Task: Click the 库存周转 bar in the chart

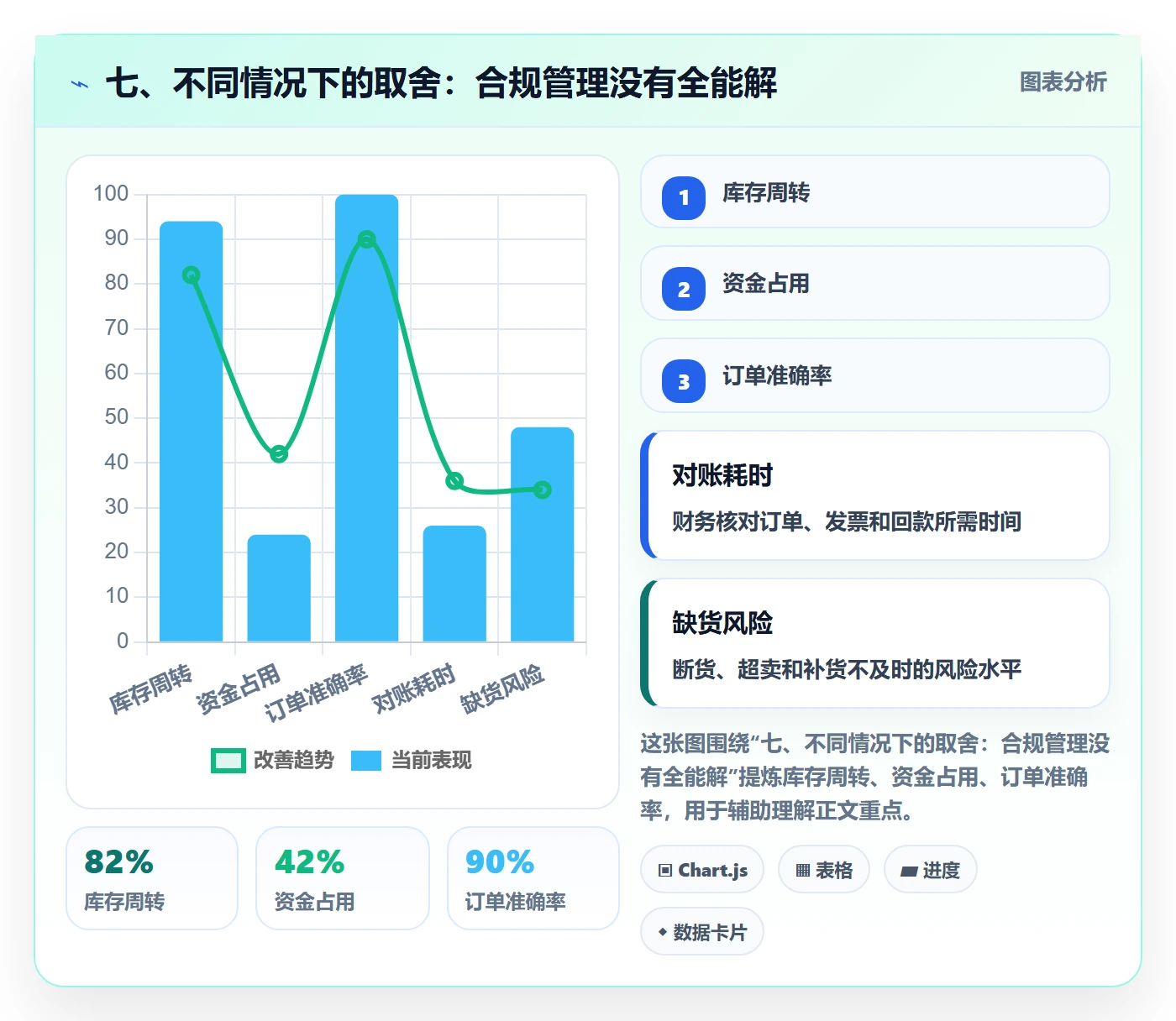Action: point(192,432)
